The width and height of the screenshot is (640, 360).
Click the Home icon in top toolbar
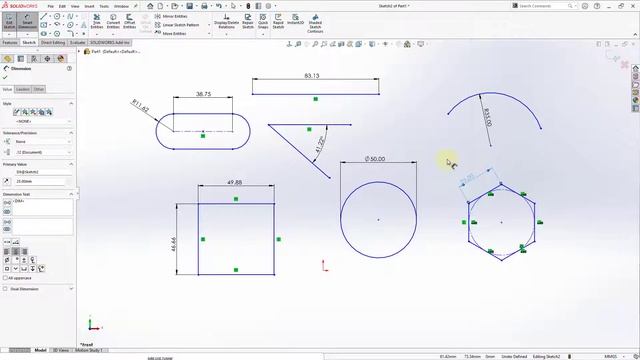coord(150,6)
